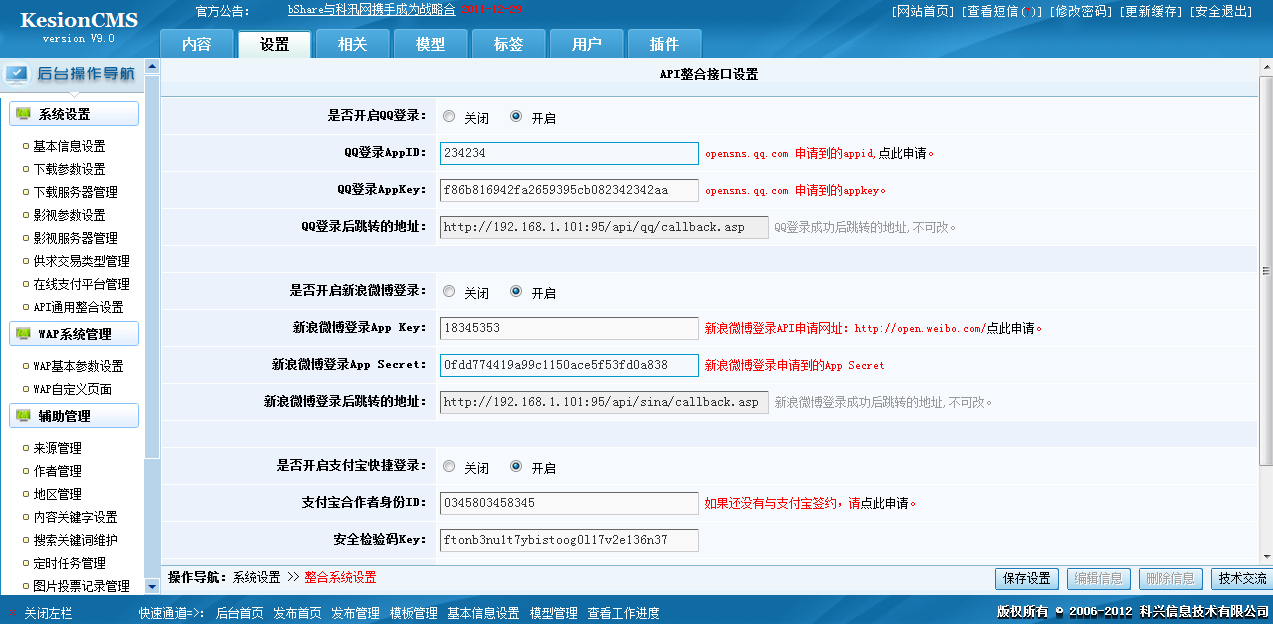Click the sidebar scrollbar up arrow
The height and width of the screenshot is (624, 1273).
point(152,67)
